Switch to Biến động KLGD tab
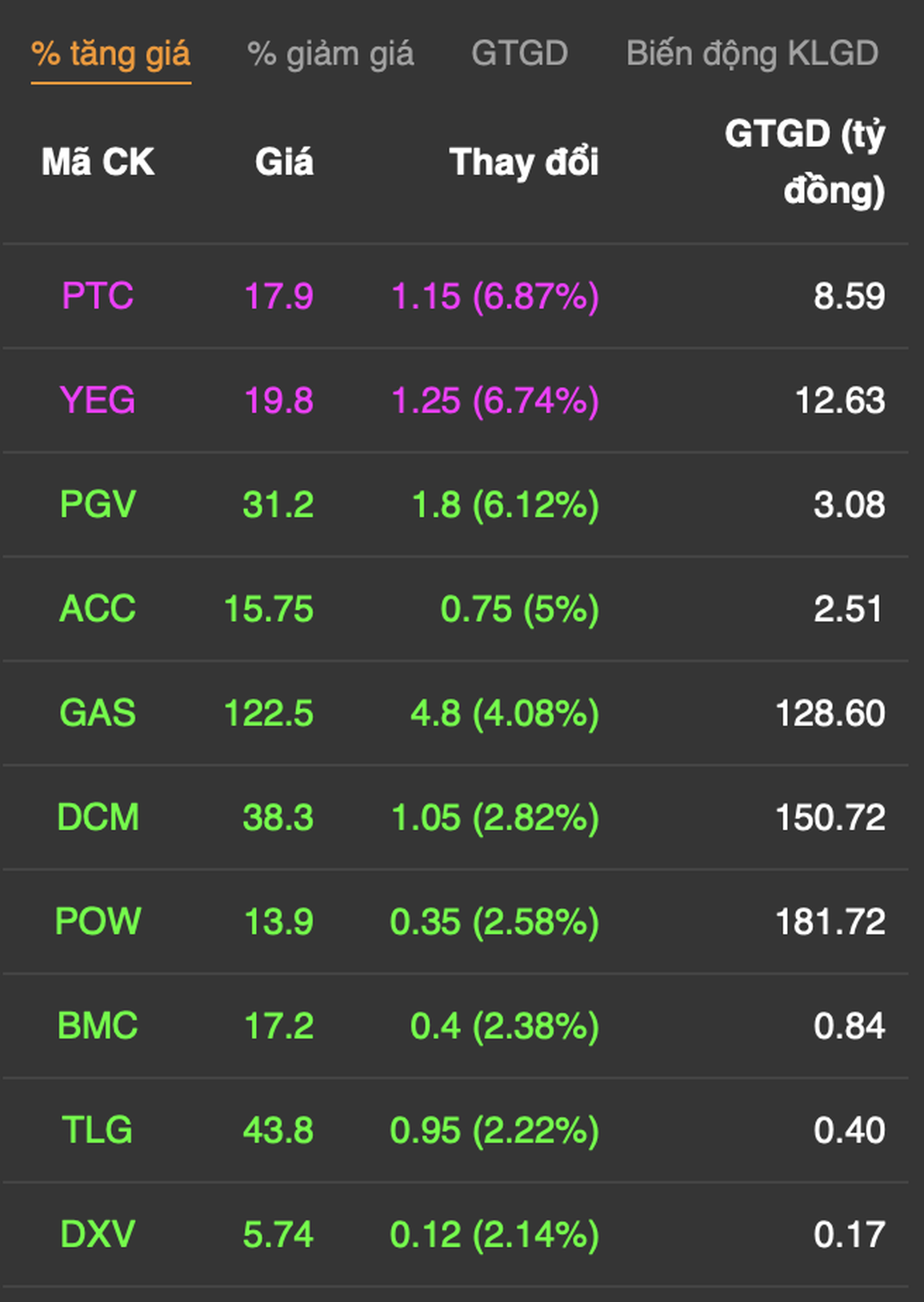Image resolution: width=924 pixels, height=1302 pixels. [x=752, y=54]
